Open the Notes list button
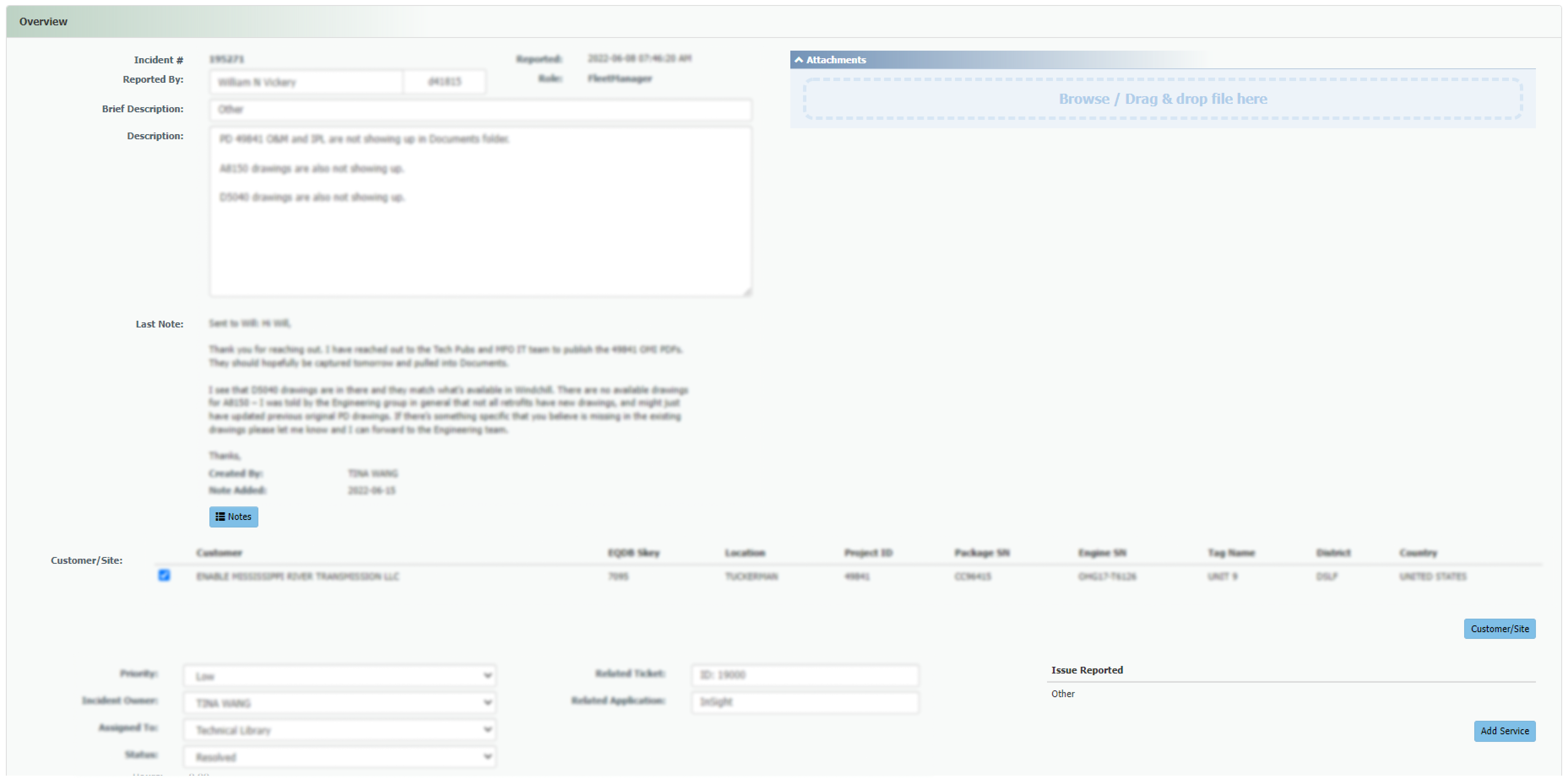 pos(233,517)
